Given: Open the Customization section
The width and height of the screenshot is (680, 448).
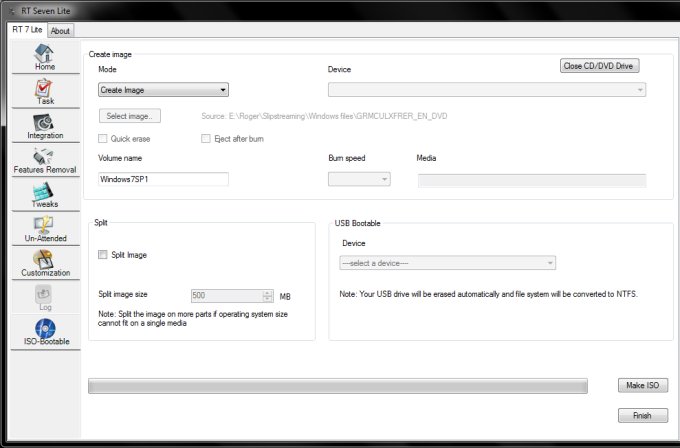Looking at the screenshot, I should coord(45,263).
